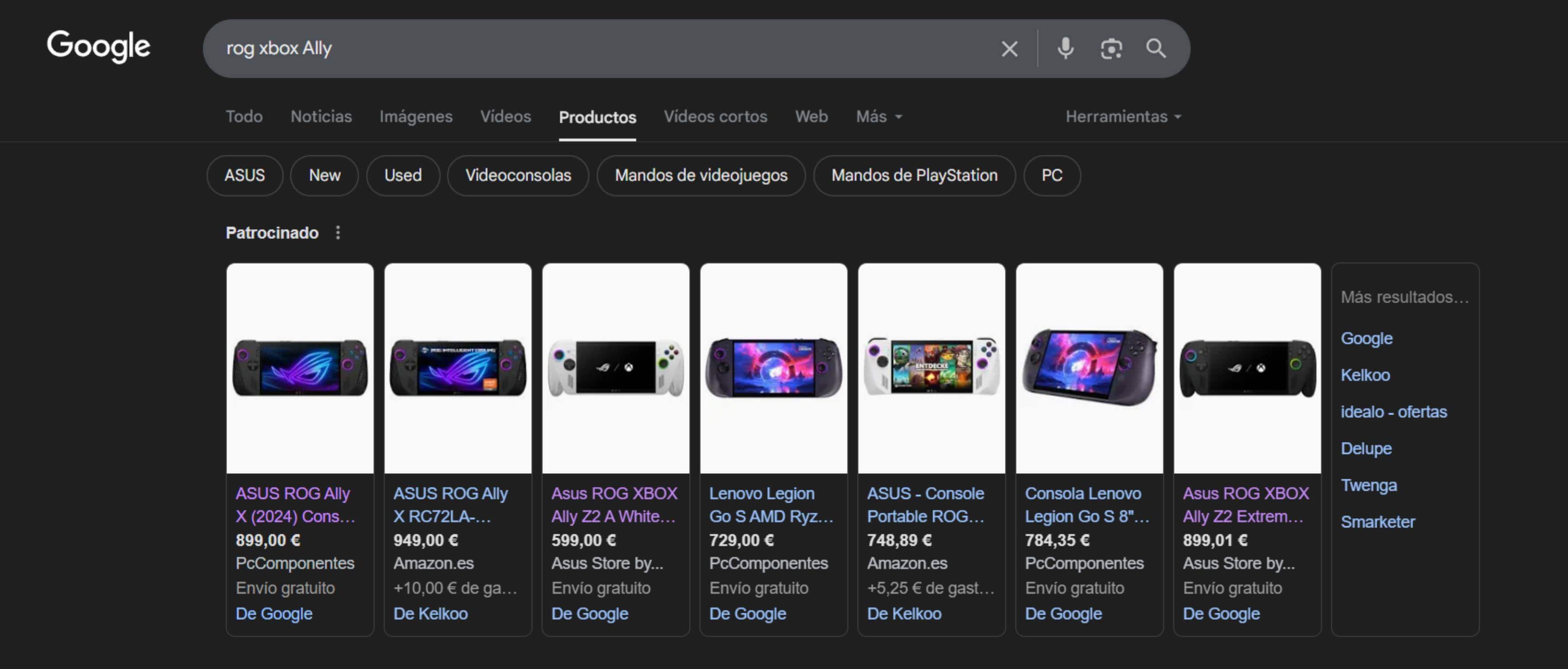Open the Herramientas dropdown
The height and width of the screenshot is (669, 1568).
pos(1122,116)
